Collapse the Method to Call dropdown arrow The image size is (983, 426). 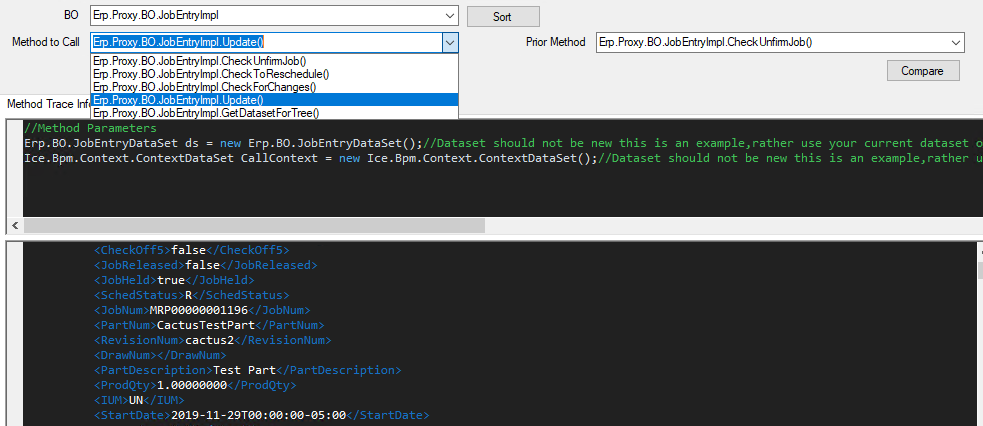(449, 43)
